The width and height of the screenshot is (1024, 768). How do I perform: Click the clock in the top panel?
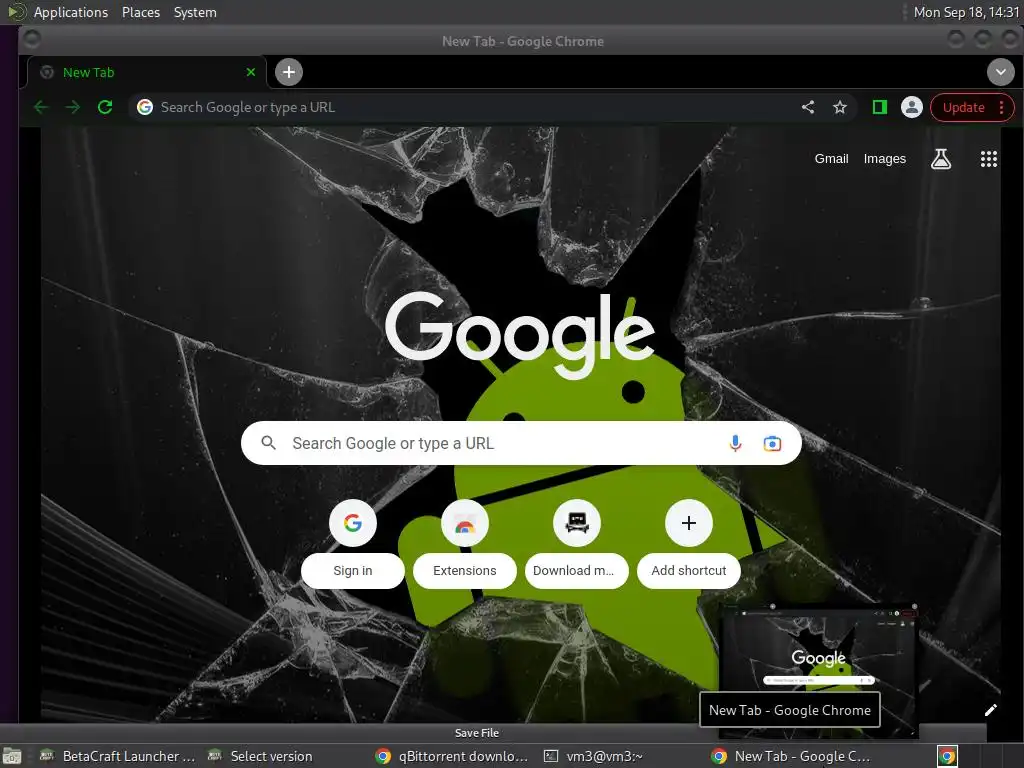tap(966, 12)
